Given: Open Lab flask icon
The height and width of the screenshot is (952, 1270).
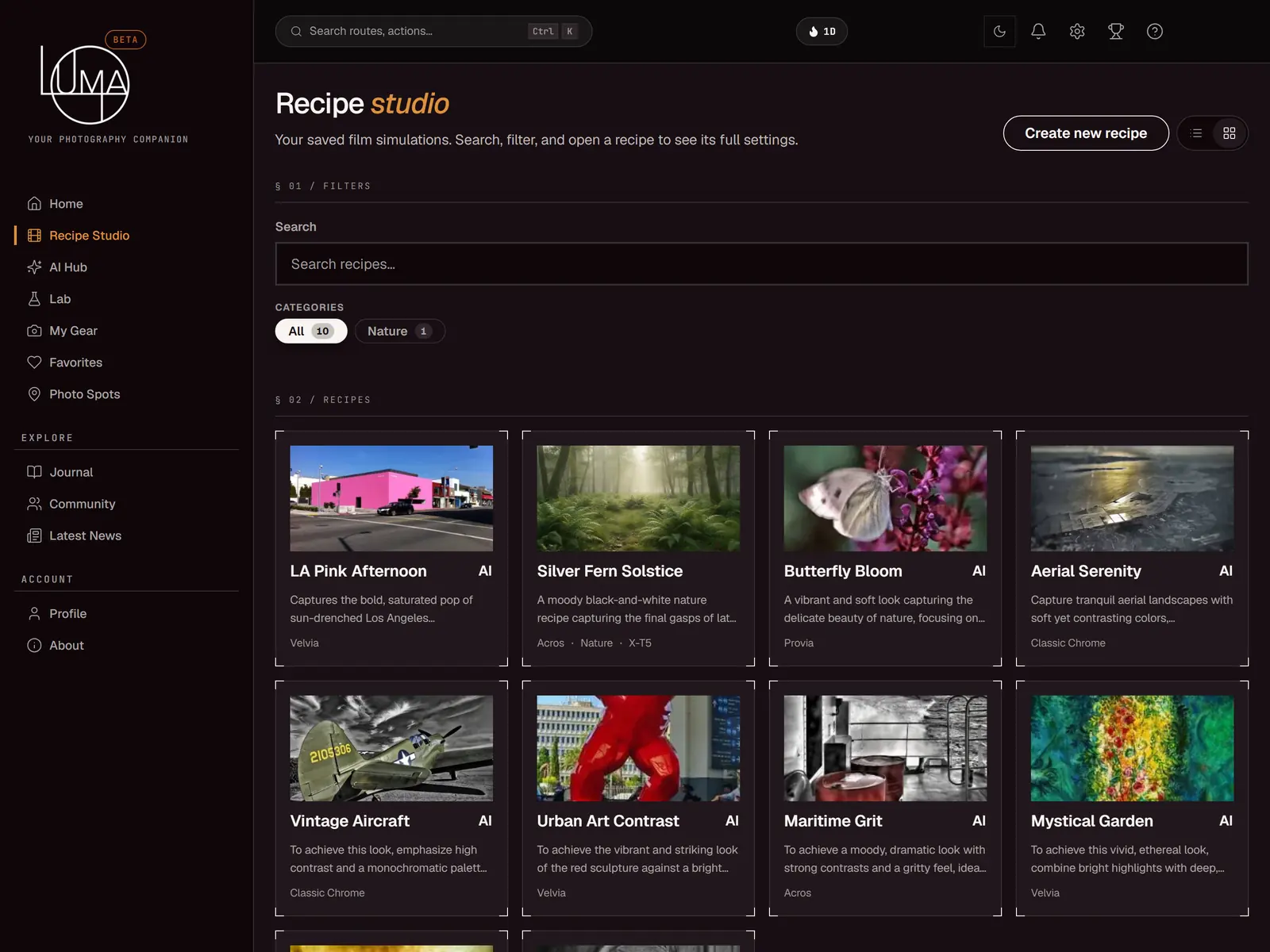Looking at the screenshot, I should point(34,299).
